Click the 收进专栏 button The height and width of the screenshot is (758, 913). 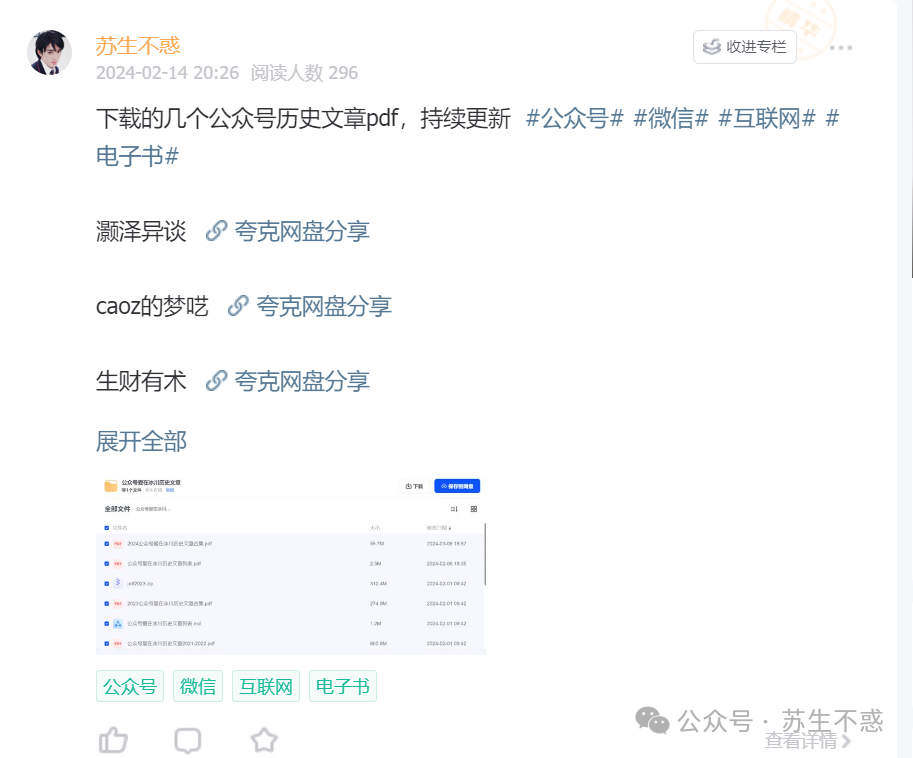pos(745,47)
